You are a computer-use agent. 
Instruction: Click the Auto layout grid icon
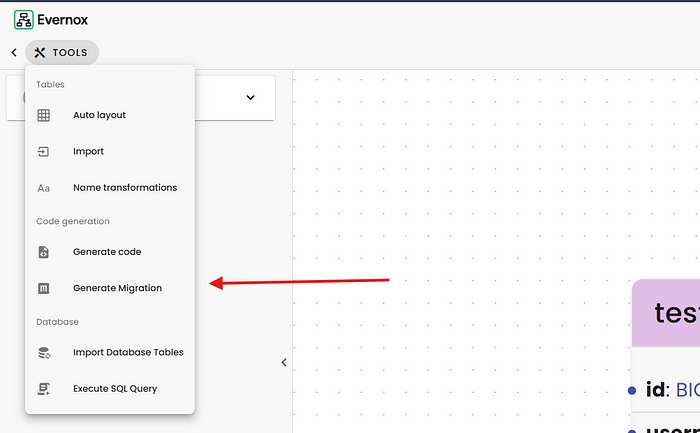point(43,115)
